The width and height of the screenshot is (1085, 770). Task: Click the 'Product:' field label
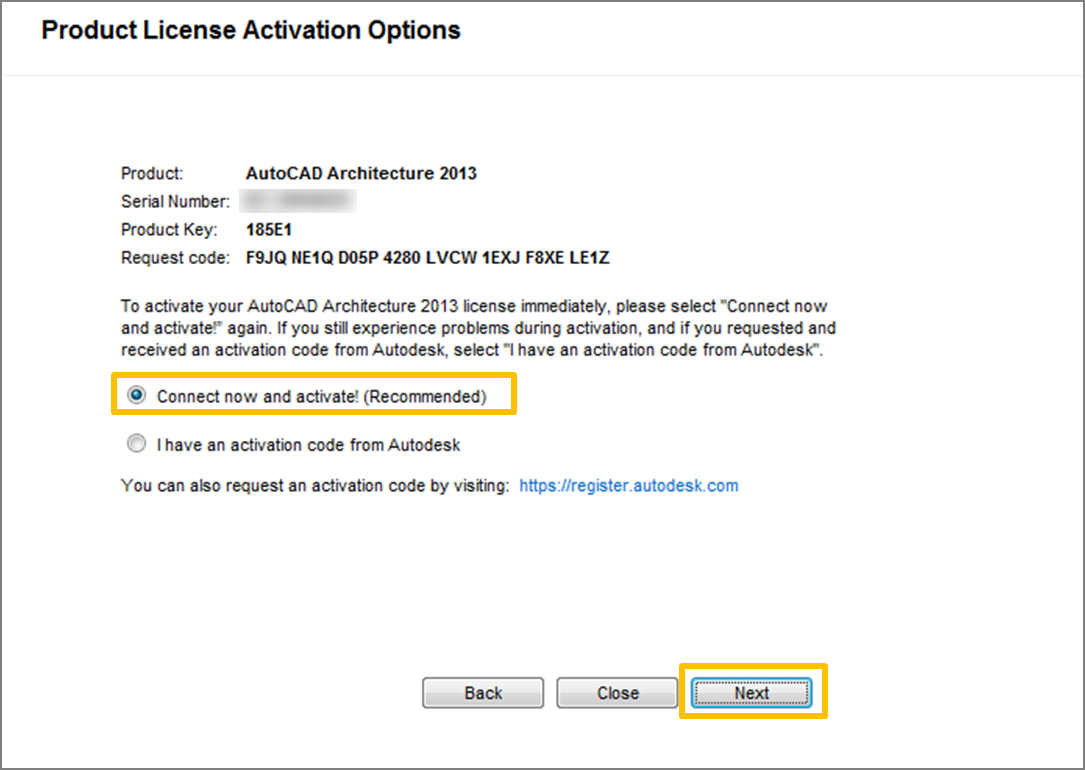[152, 173]
